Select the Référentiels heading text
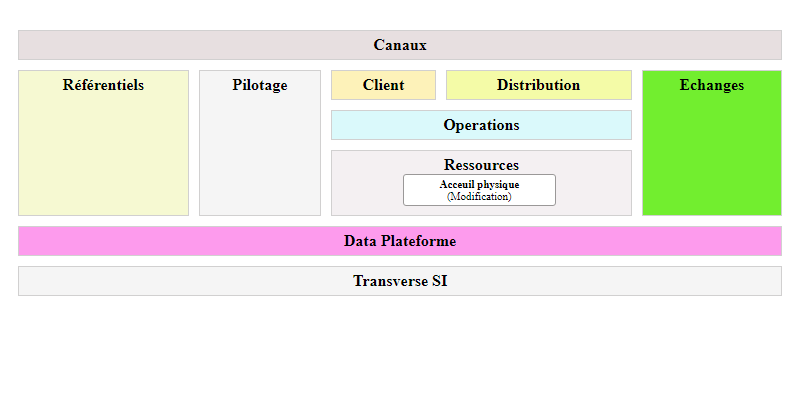The width and height of the screenshot is (800, 400). click(x=103, y=85)
